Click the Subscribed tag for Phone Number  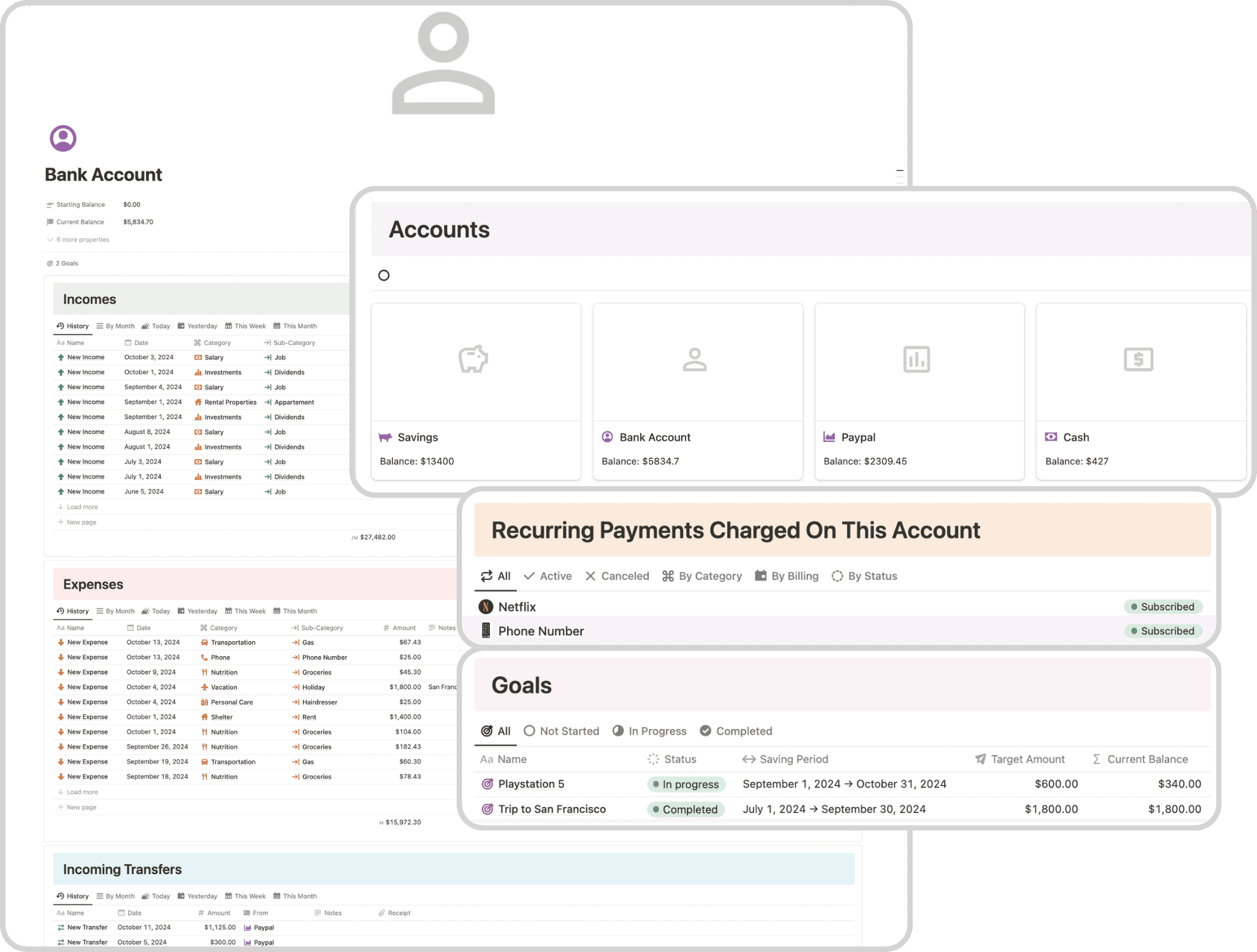tap(1163, 630)
